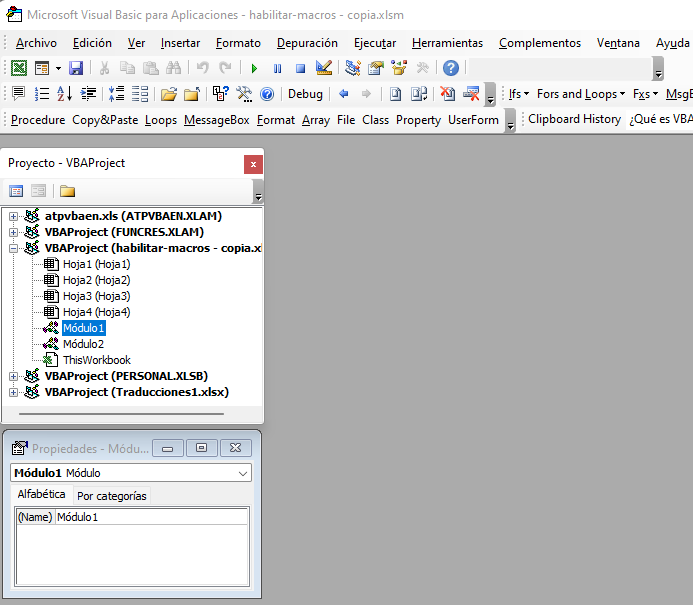
Task: Open the Archivo menu
Action: [x=36, y=43]
